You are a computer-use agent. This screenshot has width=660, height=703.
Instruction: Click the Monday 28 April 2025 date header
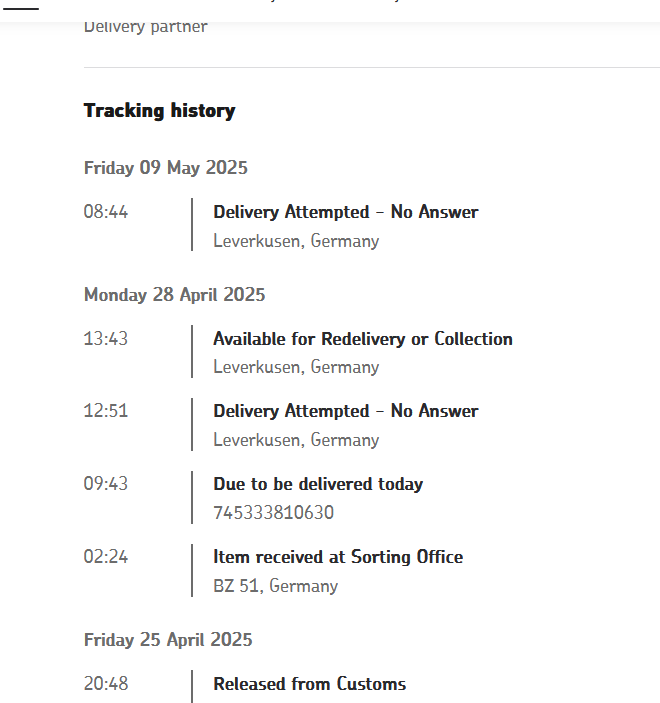[174, 295]
